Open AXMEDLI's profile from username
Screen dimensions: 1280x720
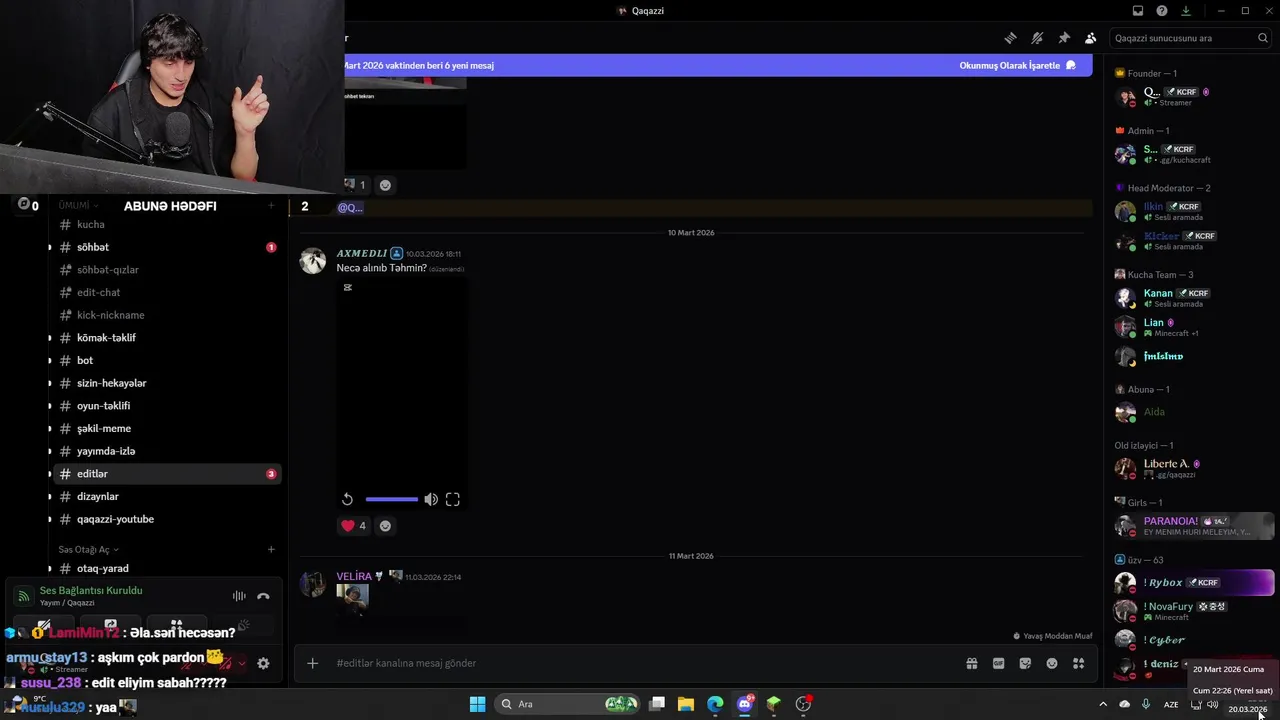tap(362, 253)
